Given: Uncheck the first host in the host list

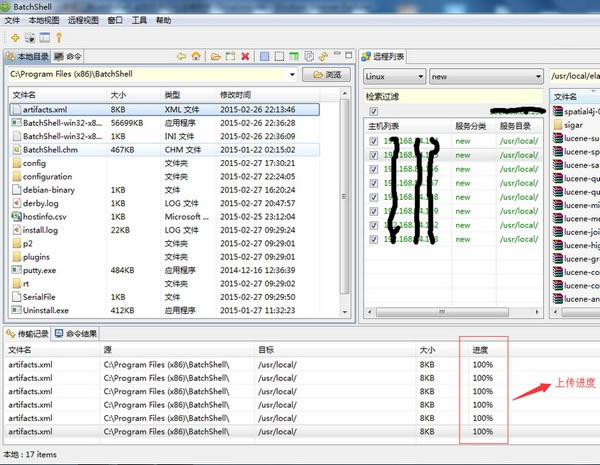Looking at the screenshot, I should (374, 141).
